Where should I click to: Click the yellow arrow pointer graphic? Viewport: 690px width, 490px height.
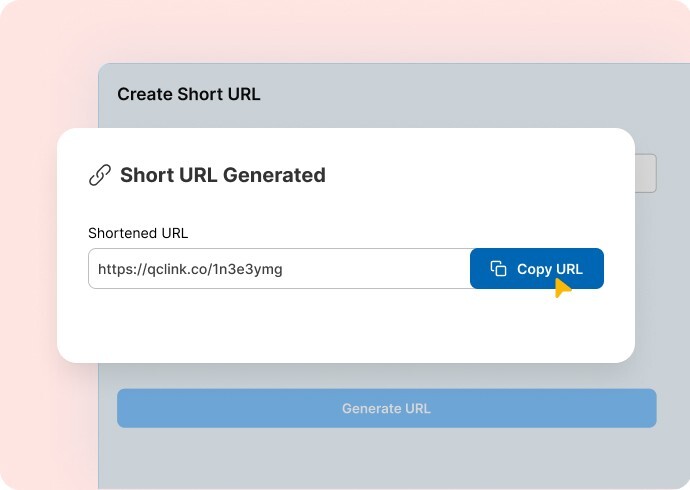coord(563,289)
